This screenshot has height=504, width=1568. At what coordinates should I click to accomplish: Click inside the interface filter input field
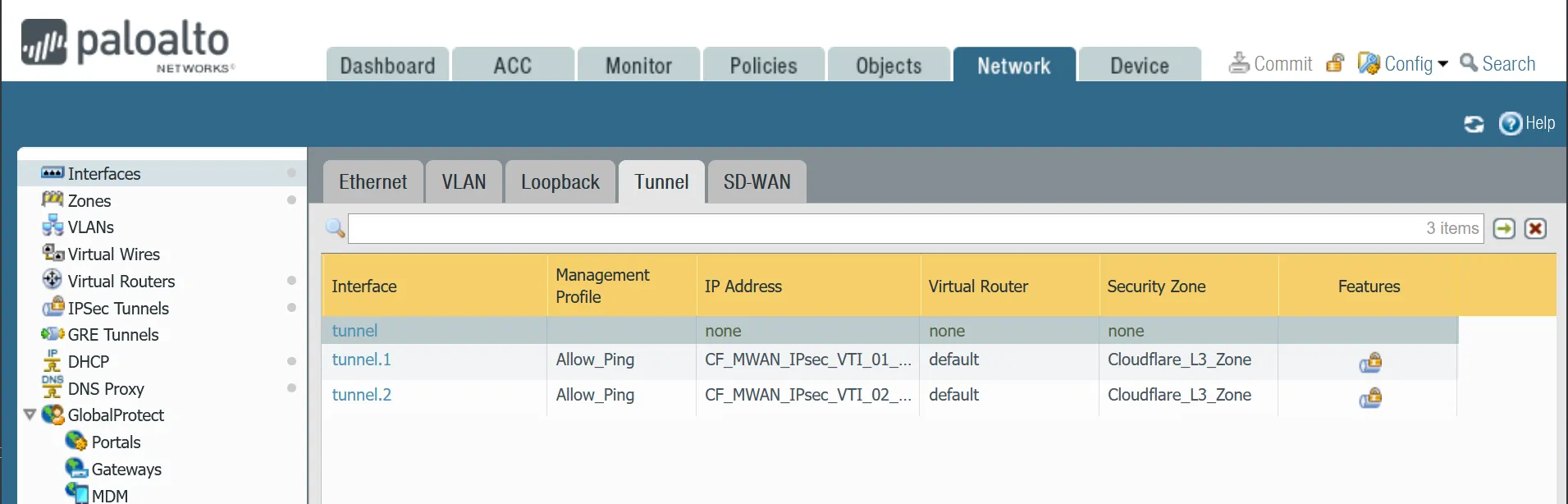[x=821, y=228]
